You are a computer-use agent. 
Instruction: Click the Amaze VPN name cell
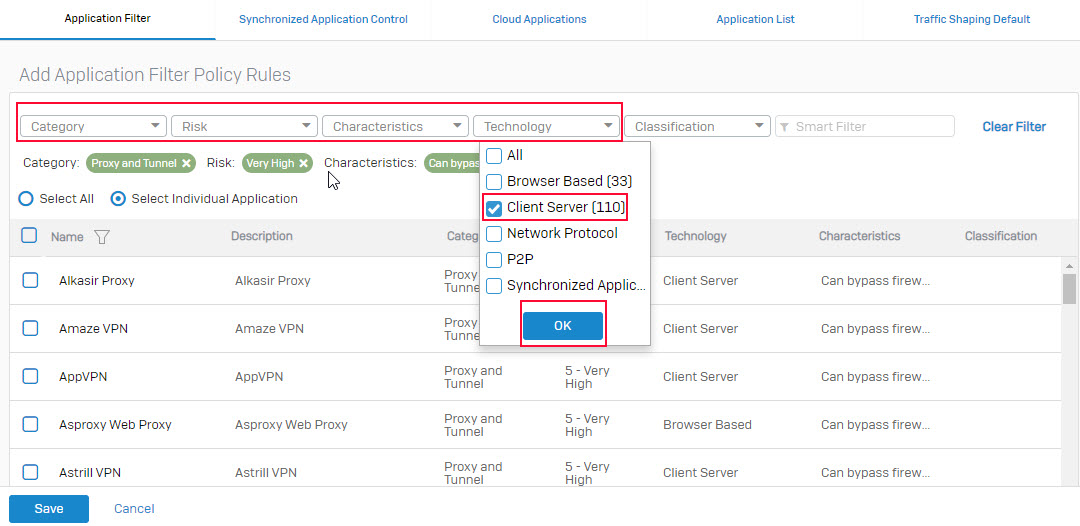click(93, 329)
